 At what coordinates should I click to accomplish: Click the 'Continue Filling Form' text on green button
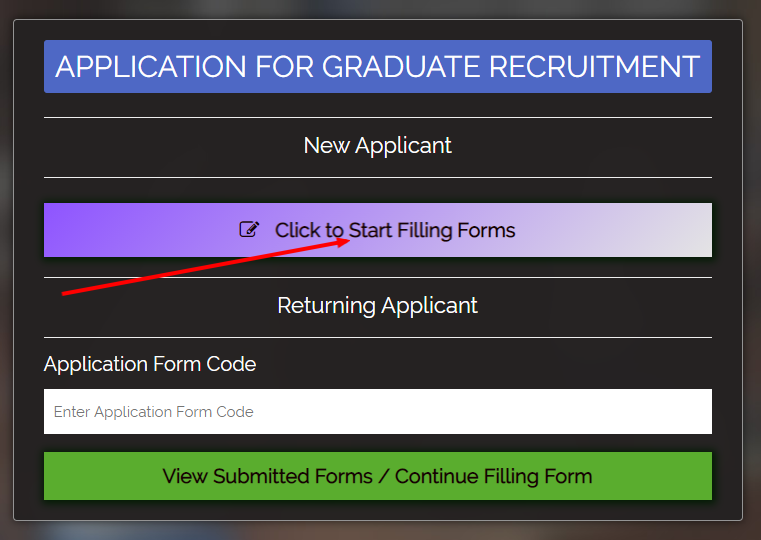(x=494, y=476)
